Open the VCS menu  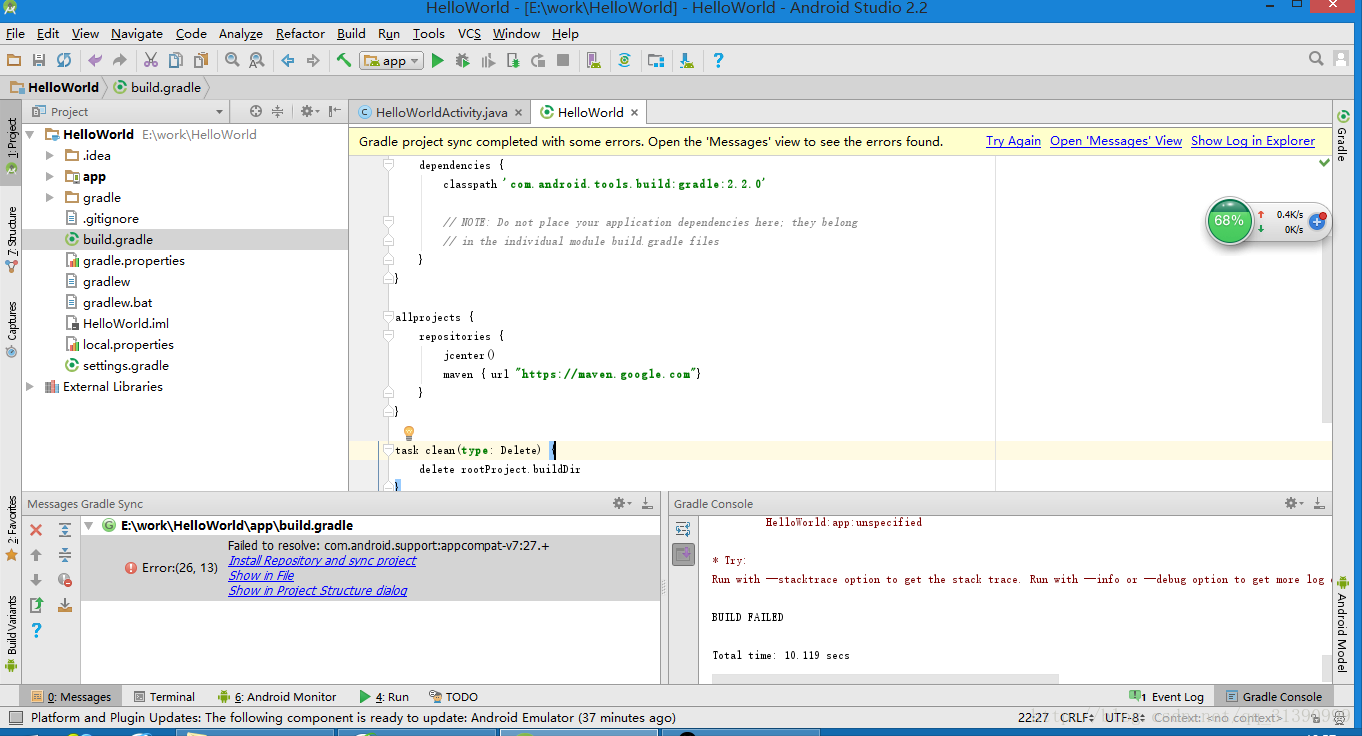[469, 33]
